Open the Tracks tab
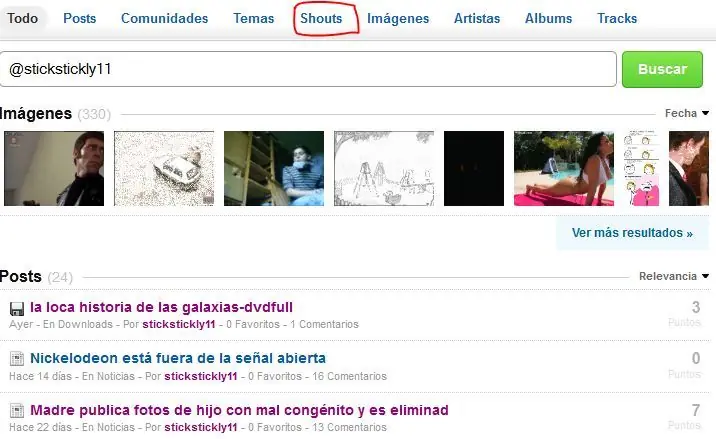This screenshot has width=716, height=439. (x=617, y=18)
